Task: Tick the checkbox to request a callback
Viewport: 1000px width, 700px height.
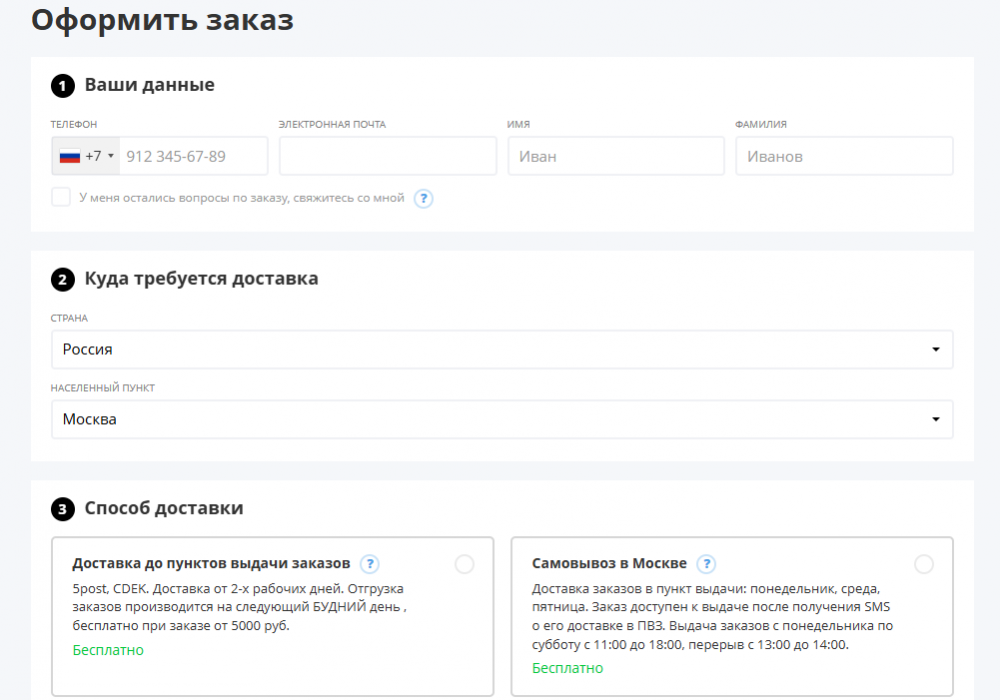Action: [x=61, y=197]
